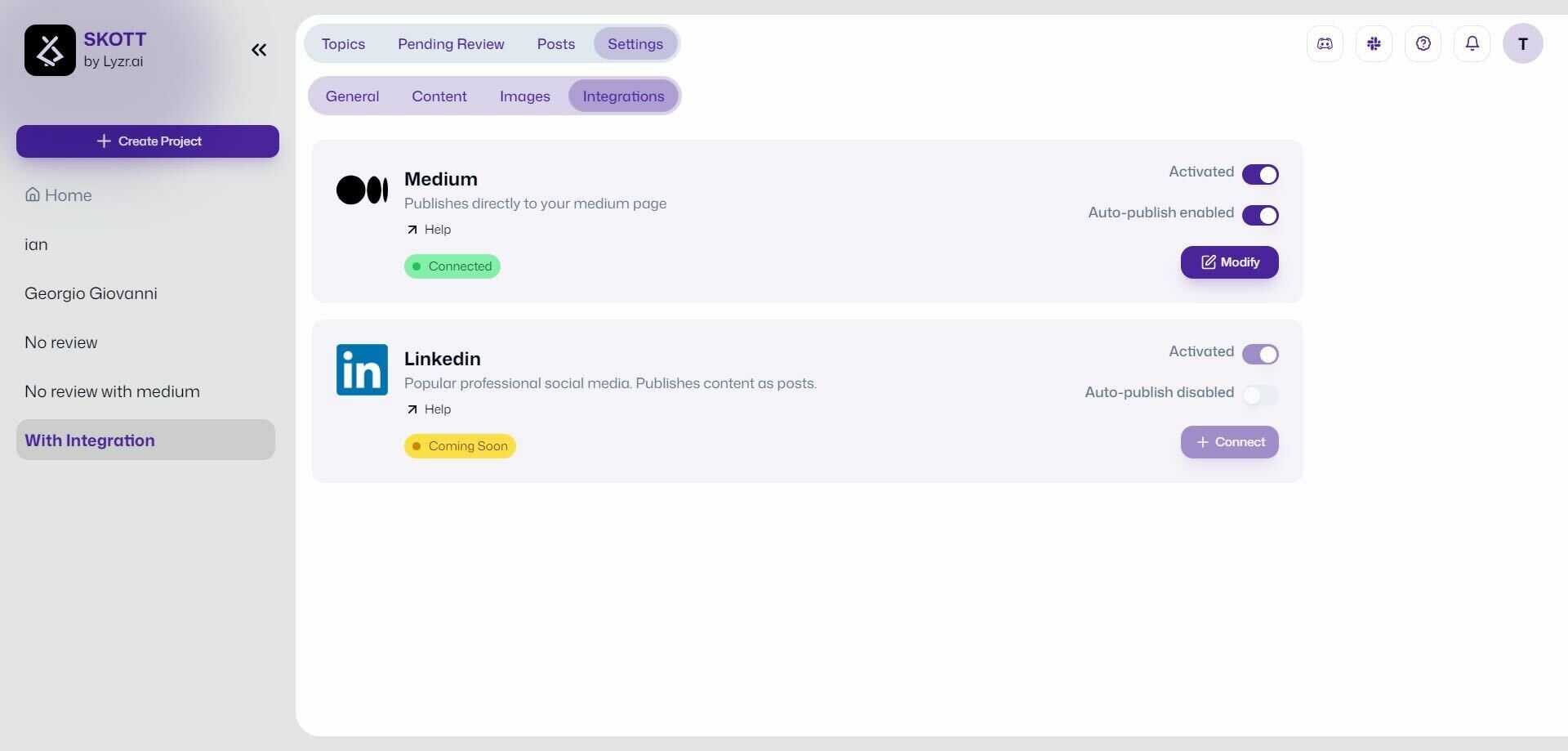The image size is (1568, 751).
Task: Open the Discord icon in header
Action: (x=1325, y=44)
